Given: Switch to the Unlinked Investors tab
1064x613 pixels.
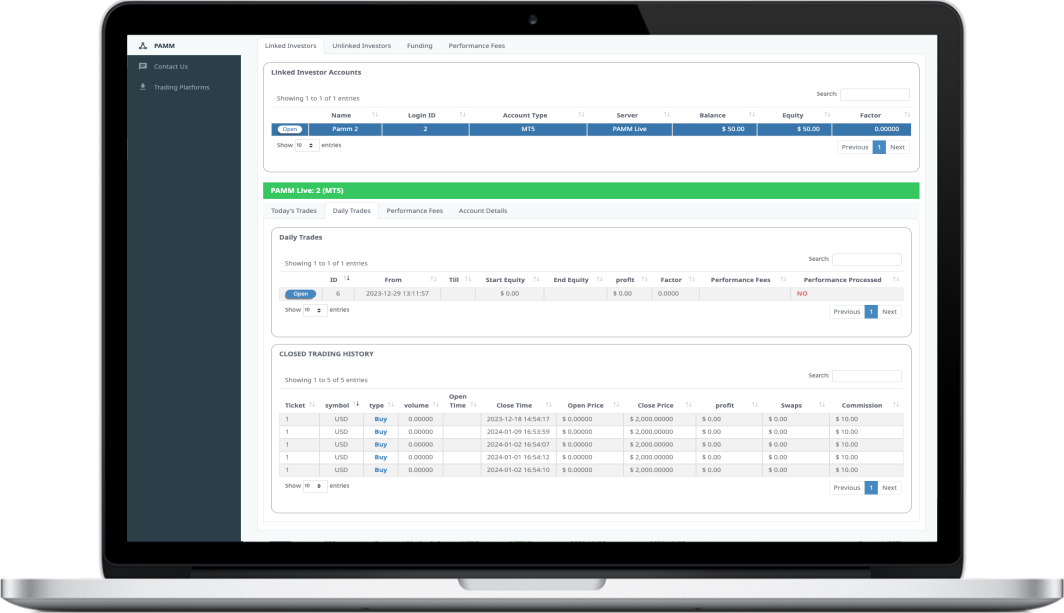Looking at the screenshot, I should (x=361, y=46).
